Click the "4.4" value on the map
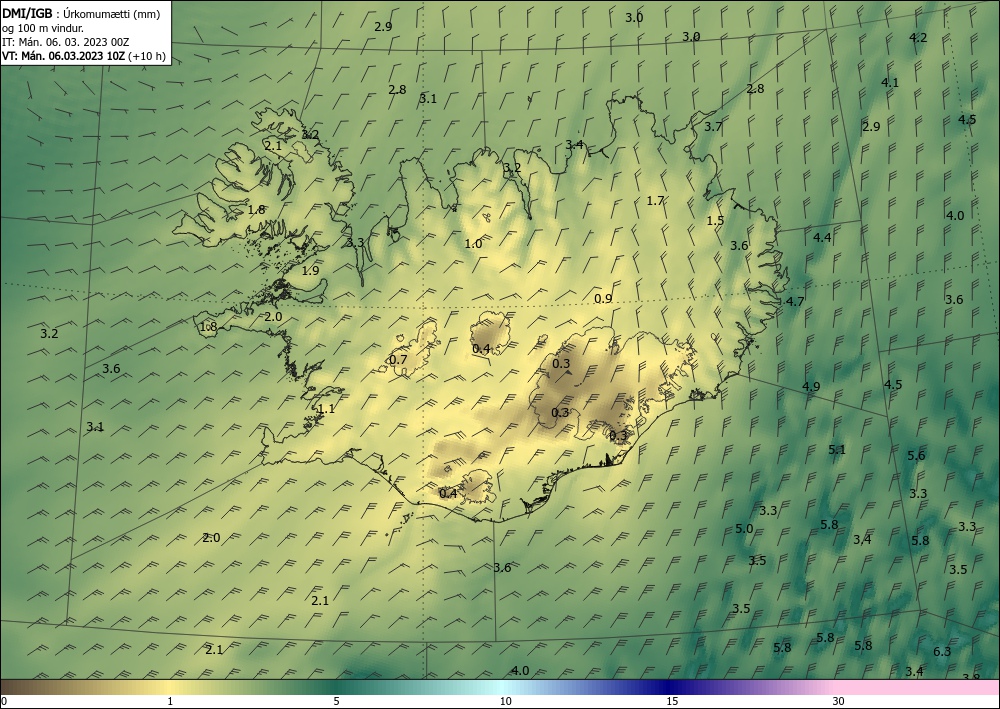This screenshot has height=709, width=1000. point(822,238)
